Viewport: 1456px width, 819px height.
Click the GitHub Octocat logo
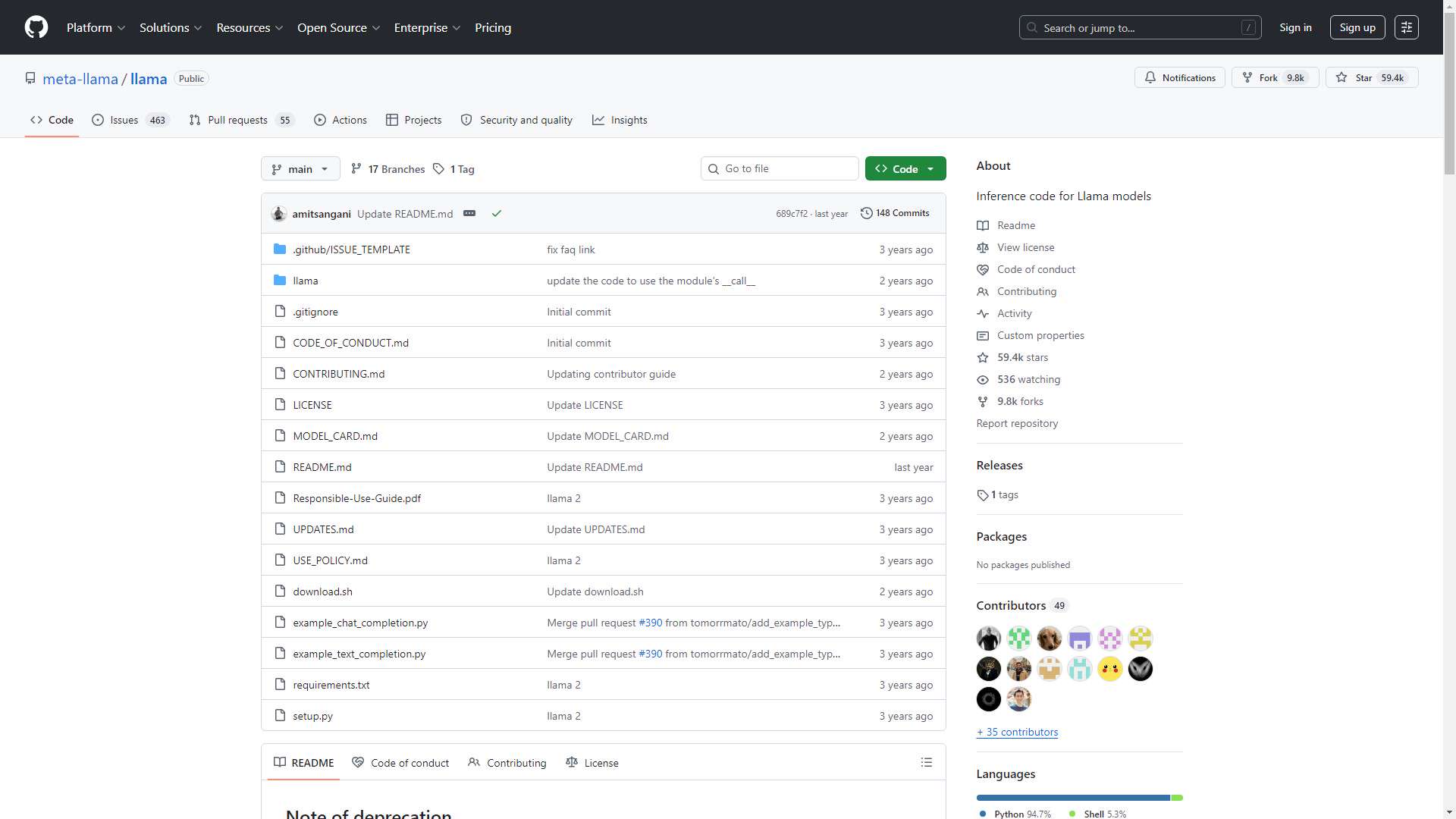36,27
